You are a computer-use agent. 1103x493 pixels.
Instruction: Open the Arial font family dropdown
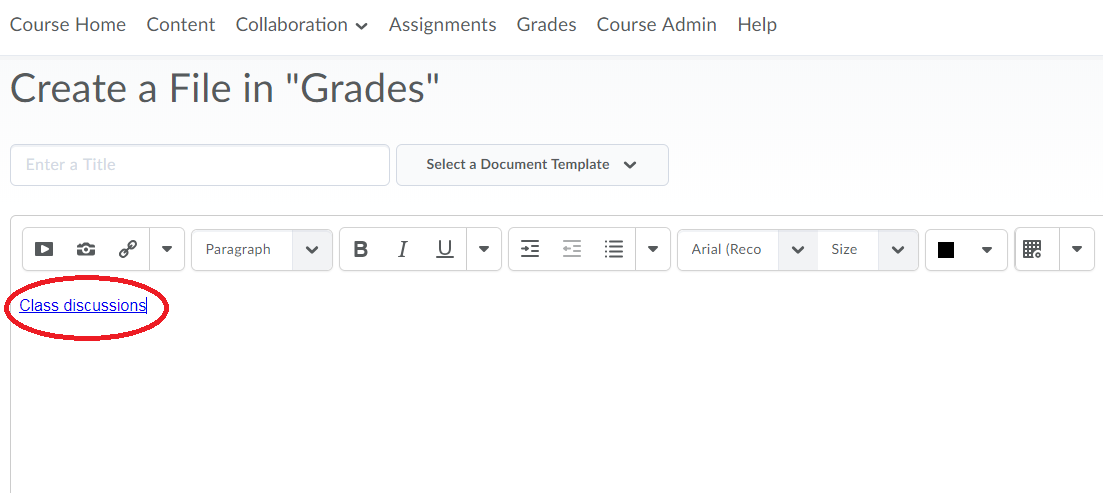(x=747, y=250)
